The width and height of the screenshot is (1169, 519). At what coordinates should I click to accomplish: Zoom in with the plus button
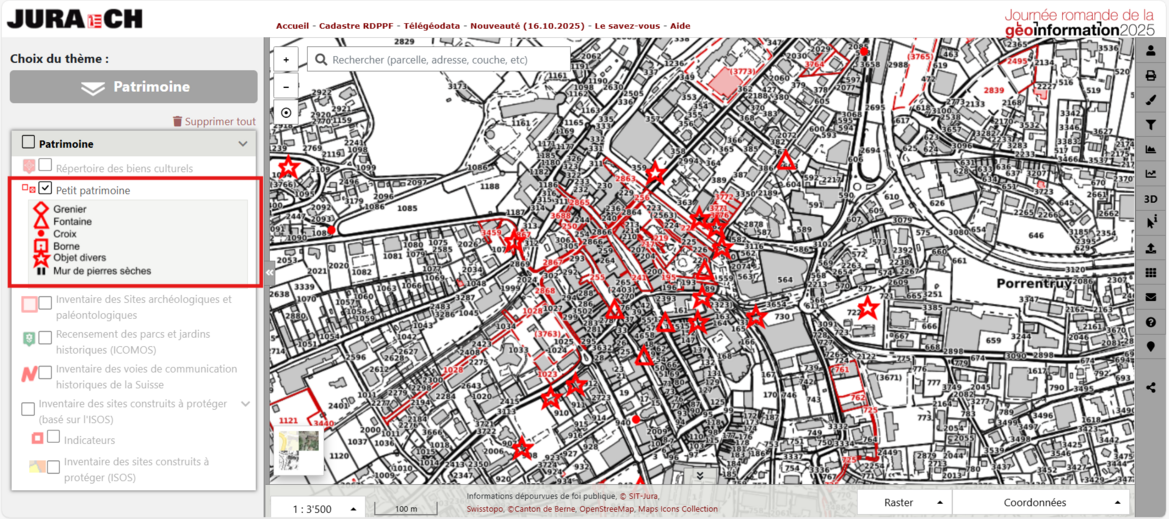pyautogui.click(x=286, y=60)
